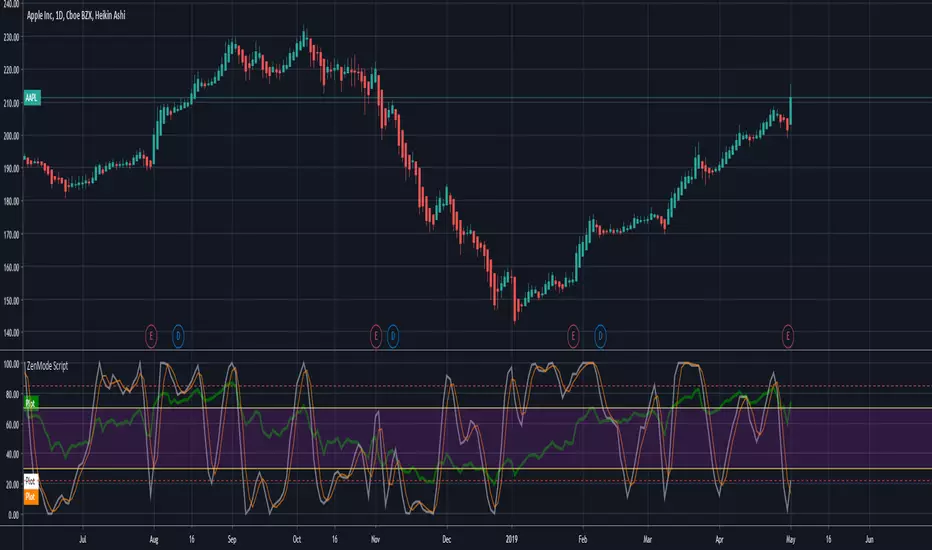Screen dimensions: 932x550
Task: Click the Nov date label
Action: (x=375, y=539)
